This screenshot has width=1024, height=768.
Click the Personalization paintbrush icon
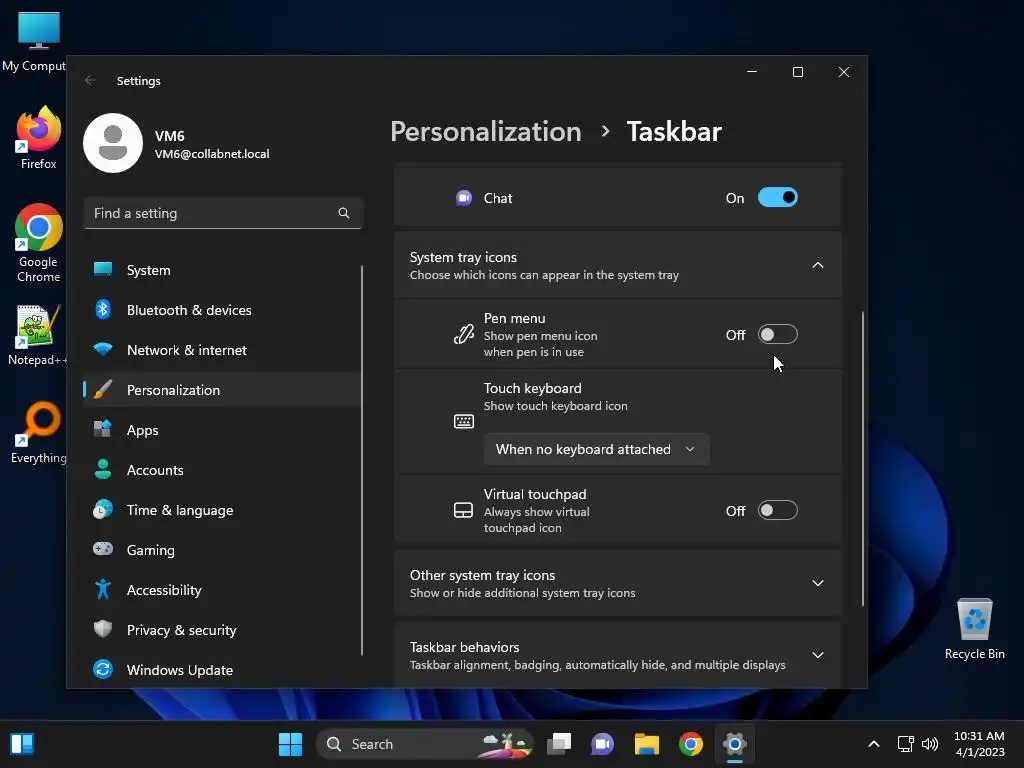pos(103,389)
